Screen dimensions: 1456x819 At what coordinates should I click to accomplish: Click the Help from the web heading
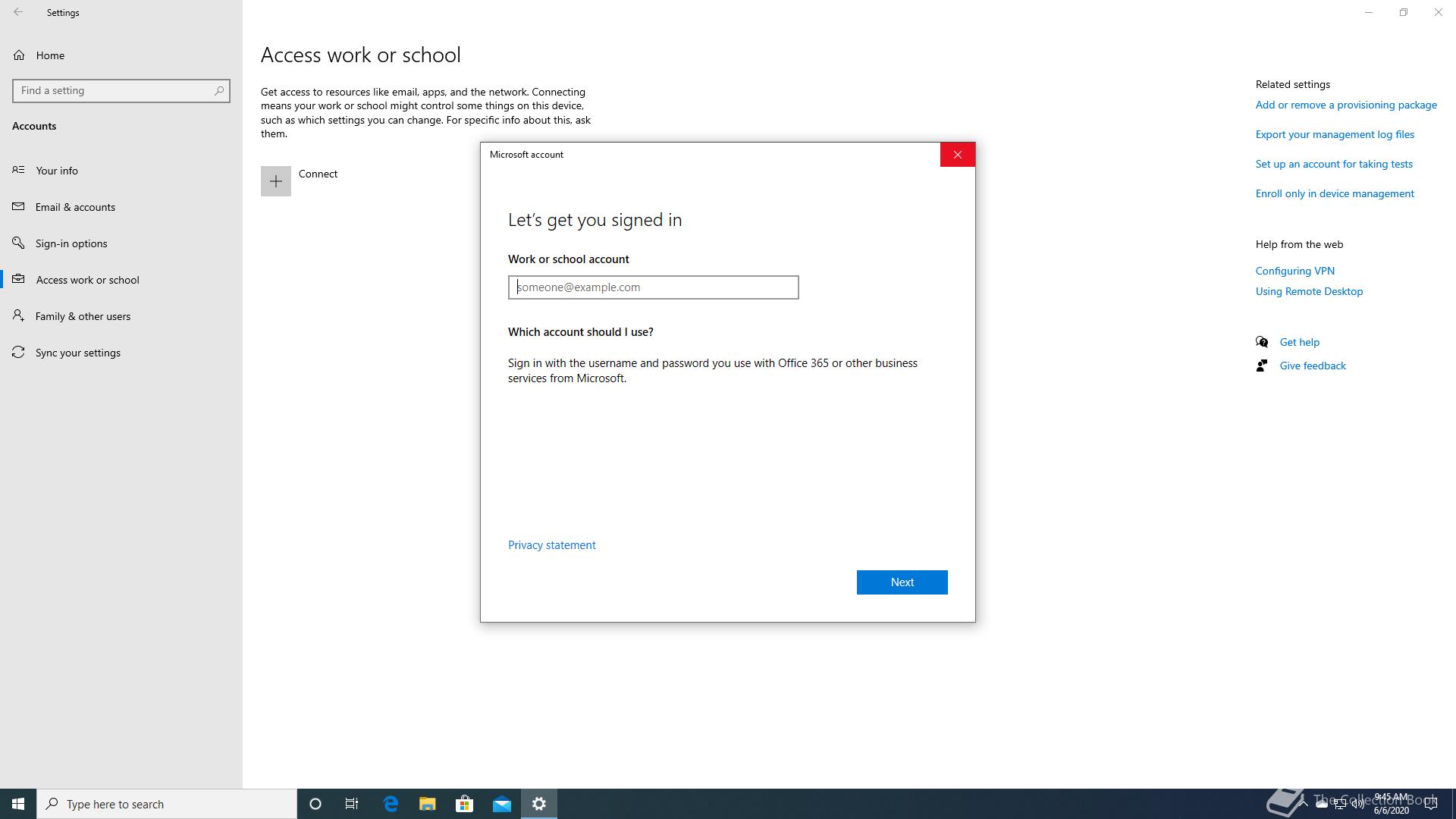click(x=1299, y=244)
